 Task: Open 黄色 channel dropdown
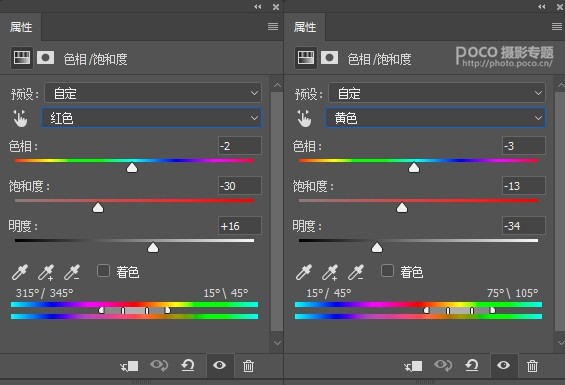(x=435, y=118)
